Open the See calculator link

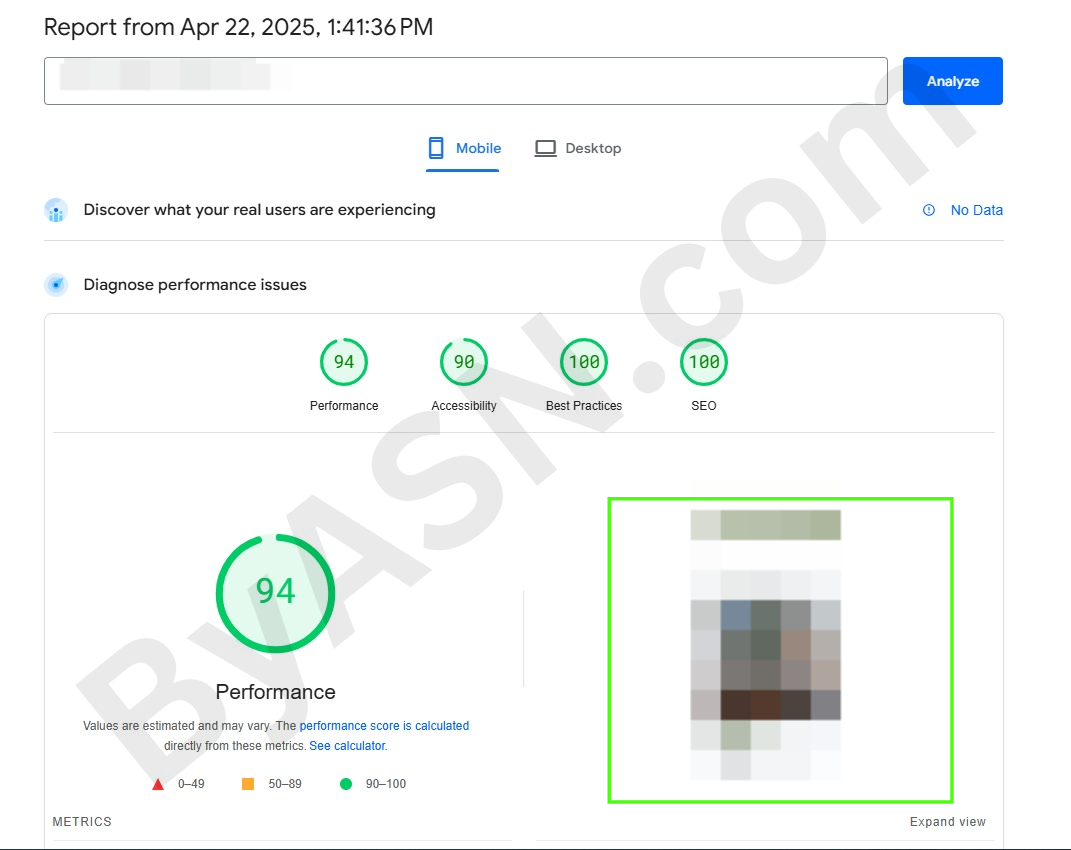[347, 746]
